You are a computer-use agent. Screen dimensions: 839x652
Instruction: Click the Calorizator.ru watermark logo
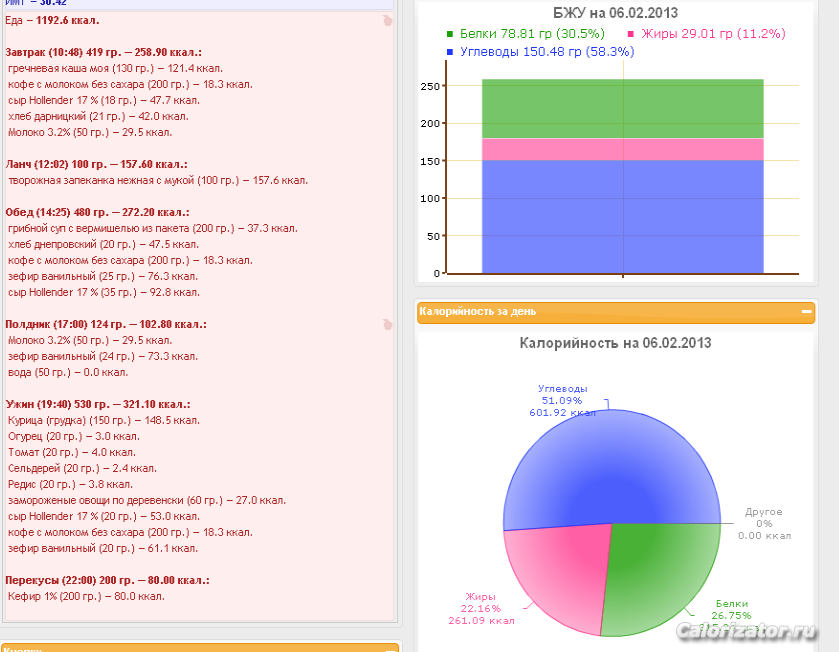[x=746, y=630]
